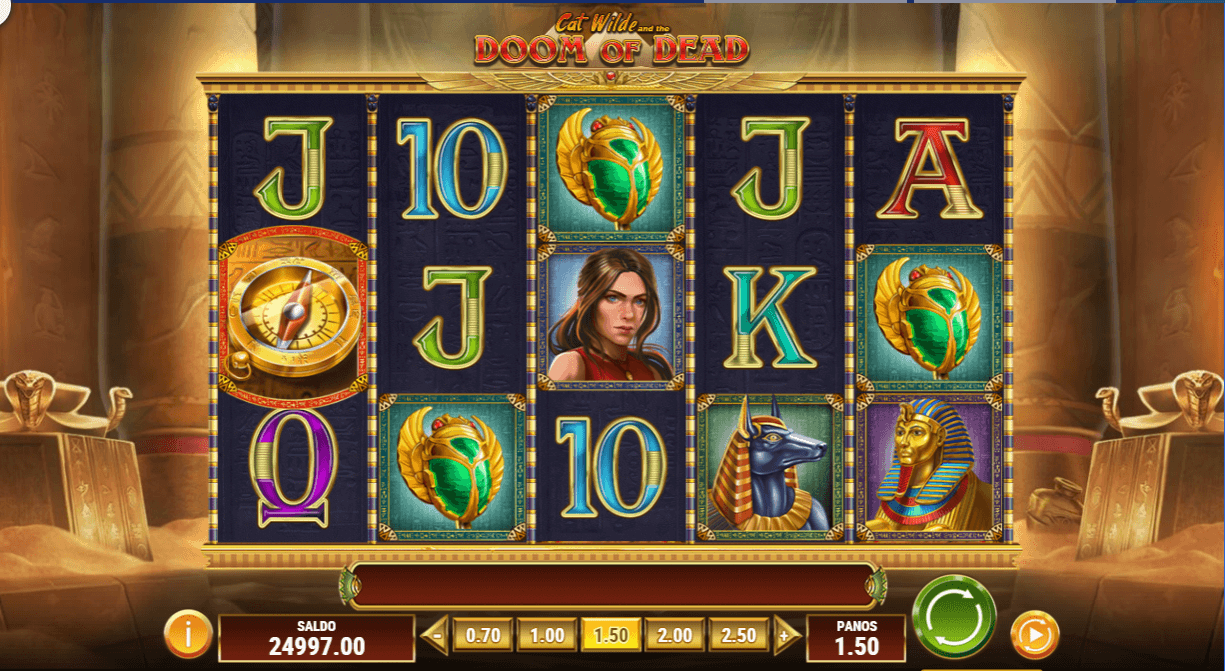Click the purple Q symbol
Screen dimensions: 1225x671
292,466
